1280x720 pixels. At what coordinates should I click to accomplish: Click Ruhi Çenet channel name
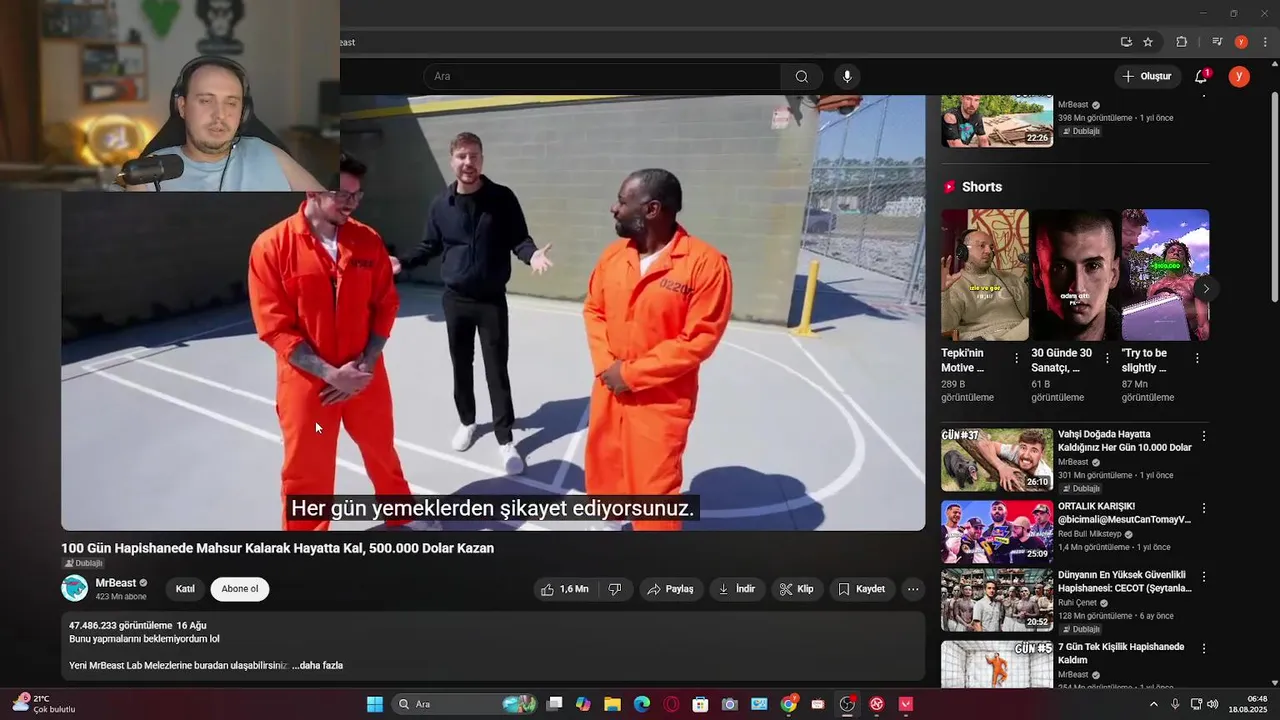(1080, 603)
